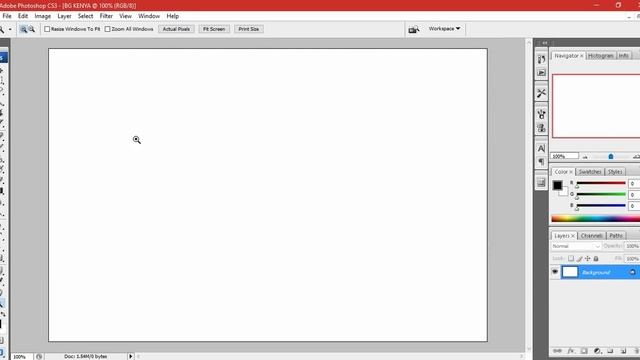640x360 pixels.
Task: Click the Link layers icon
Action: click(x=557, y=351)
